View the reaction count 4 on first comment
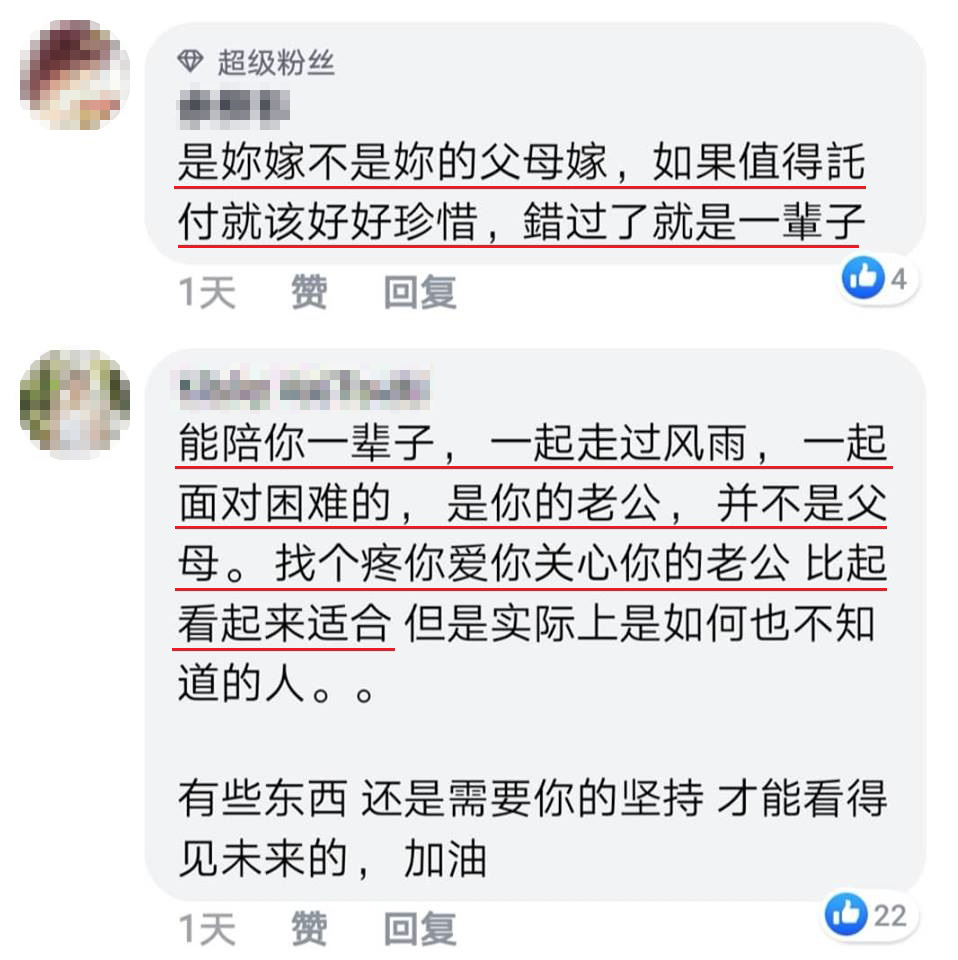 (898, 279)
